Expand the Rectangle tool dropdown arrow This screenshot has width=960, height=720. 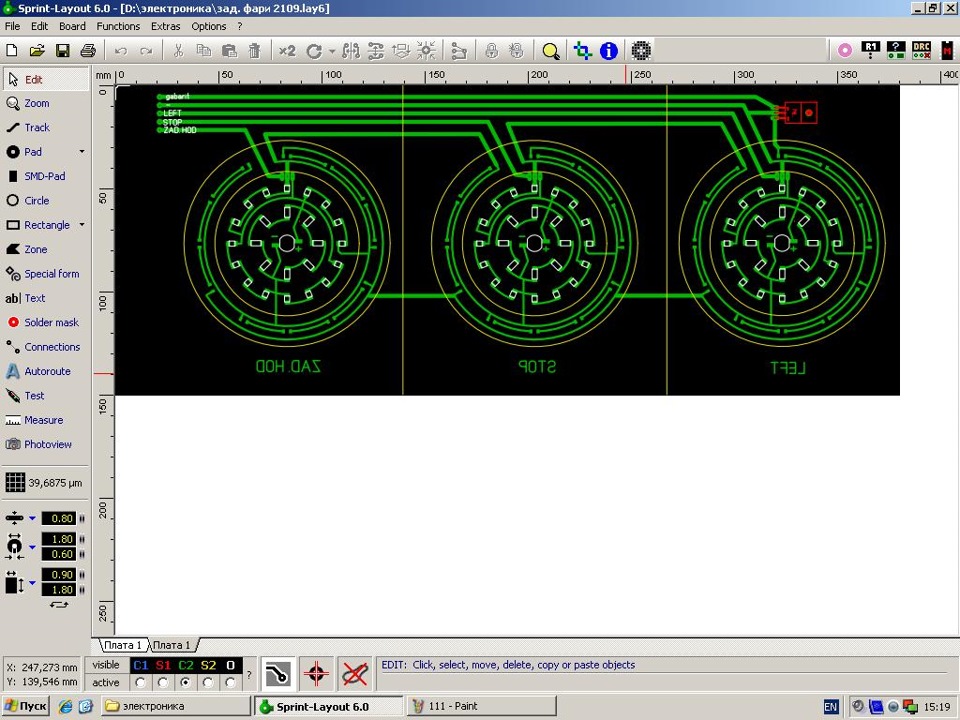pos(81,225)
